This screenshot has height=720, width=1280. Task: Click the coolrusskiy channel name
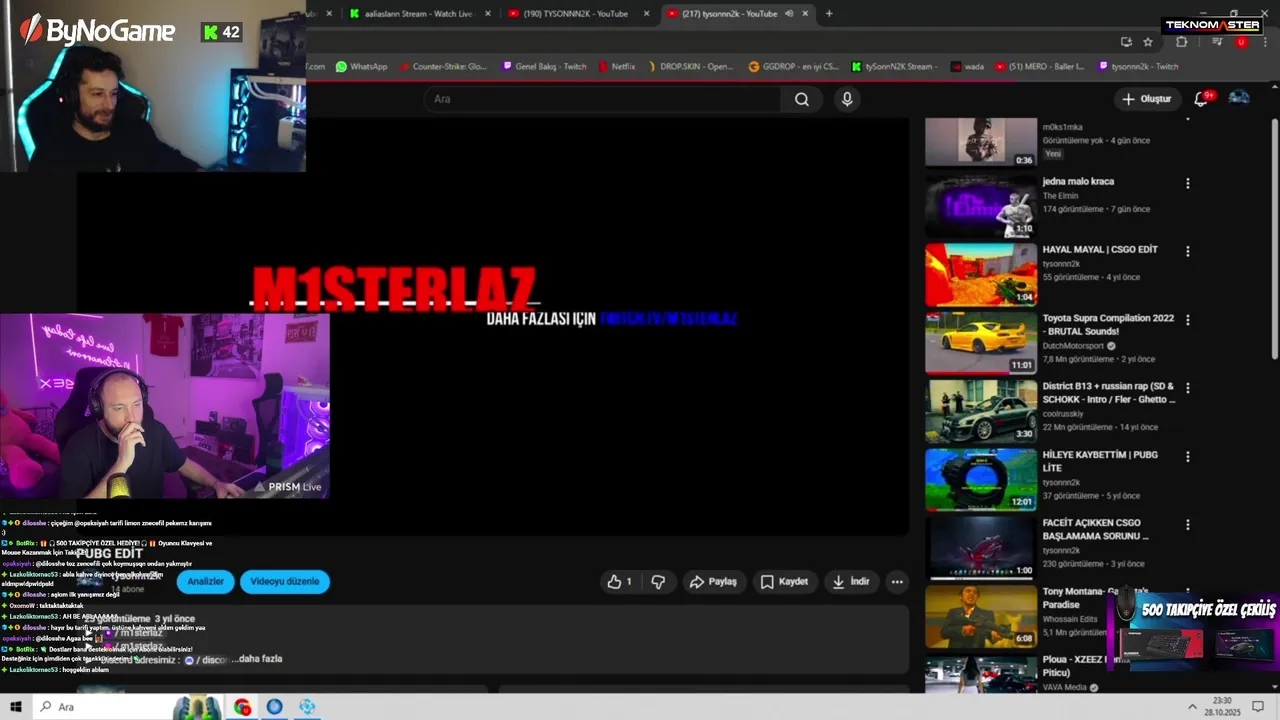click(x=1065, y=414)
